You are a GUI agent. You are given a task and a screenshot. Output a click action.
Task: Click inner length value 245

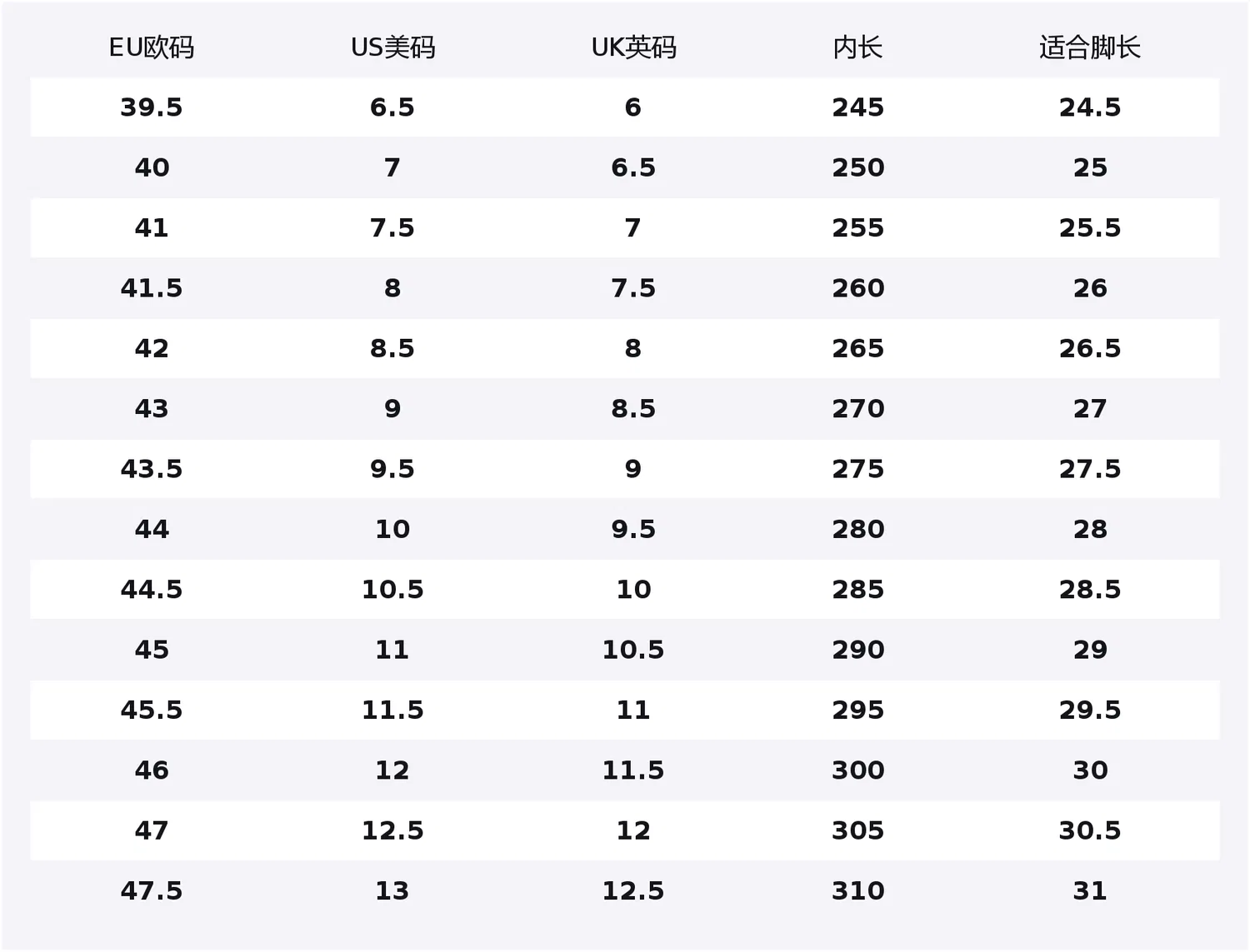click(857, 107)
